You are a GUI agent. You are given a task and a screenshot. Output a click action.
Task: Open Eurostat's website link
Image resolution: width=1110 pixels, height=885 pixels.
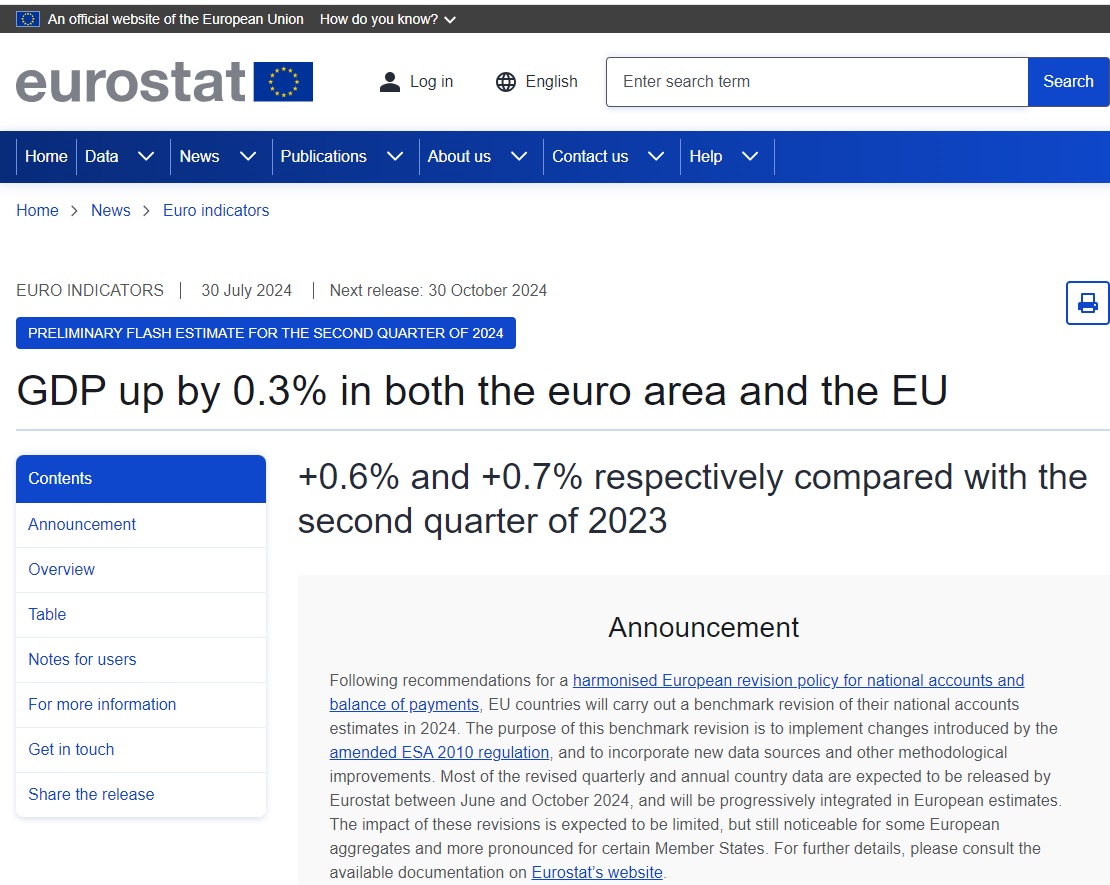coord(597,873)
